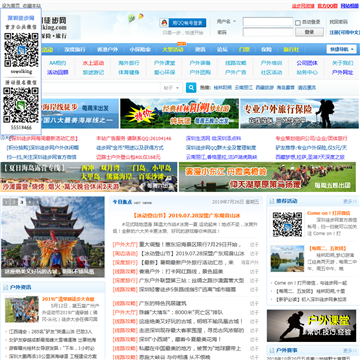Open 论坛 in the main navigation

(x=222, y=50)
